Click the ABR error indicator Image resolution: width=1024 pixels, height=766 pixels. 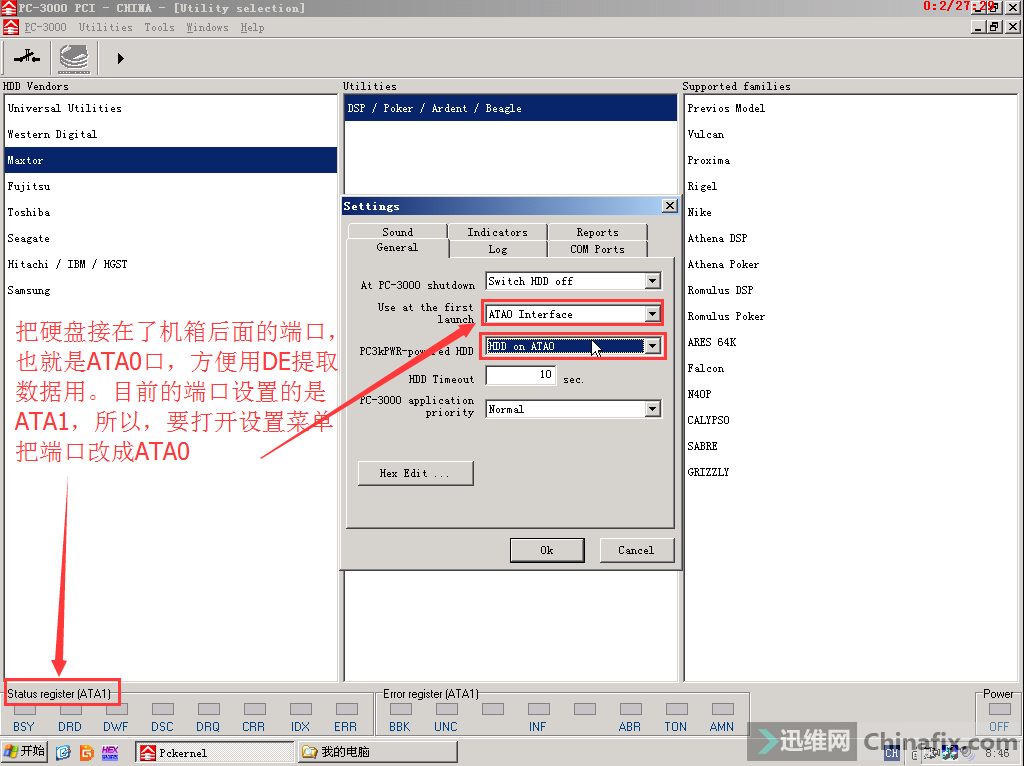pos(630,709)
